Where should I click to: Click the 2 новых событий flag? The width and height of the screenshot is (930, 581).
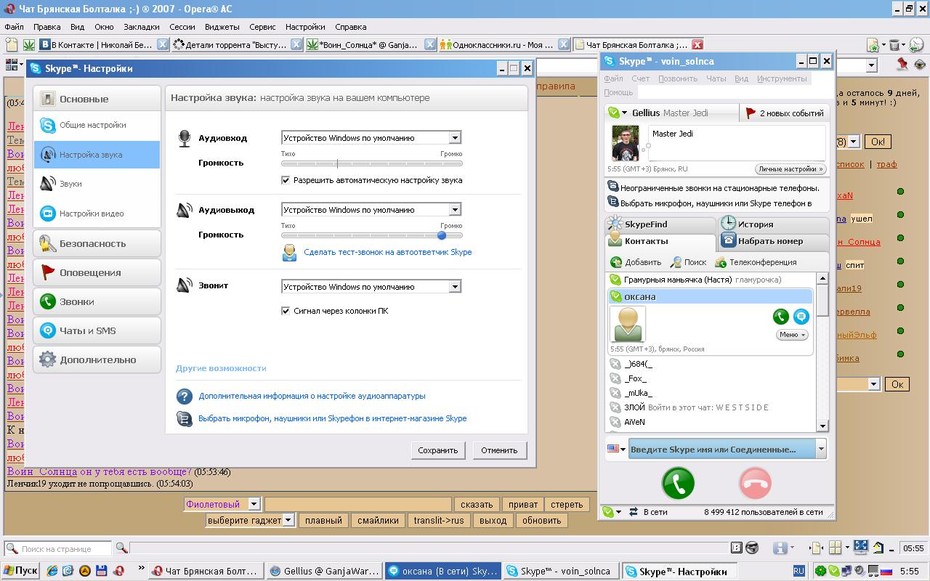[751, 113]
